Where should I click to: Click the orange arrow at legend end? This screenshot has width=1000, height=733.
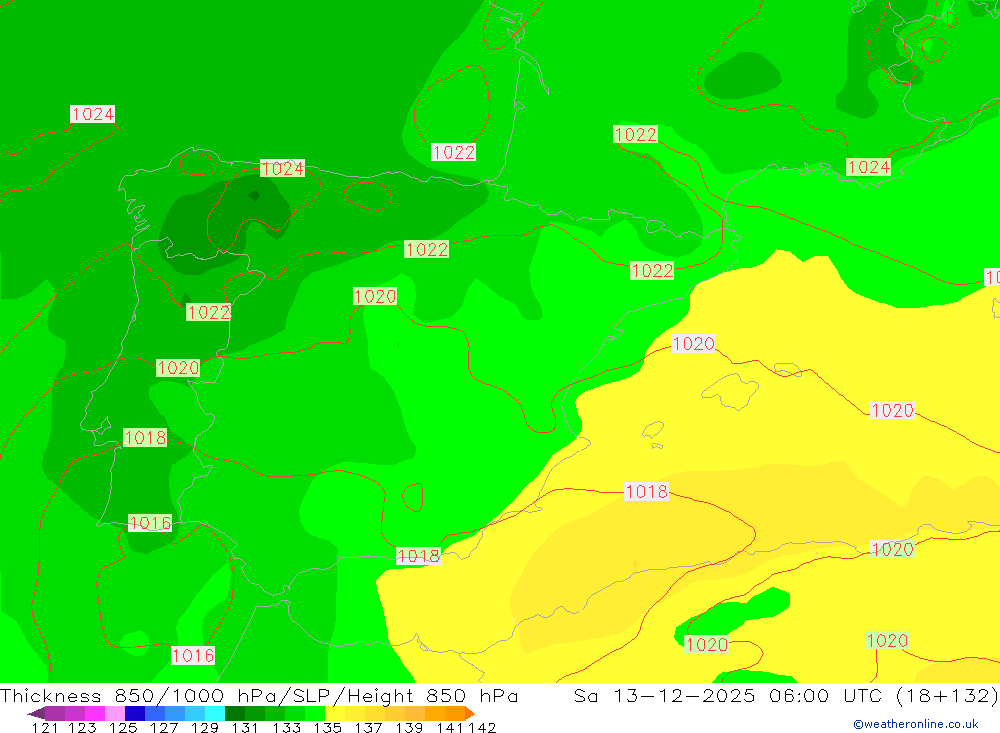coord(470,713)
